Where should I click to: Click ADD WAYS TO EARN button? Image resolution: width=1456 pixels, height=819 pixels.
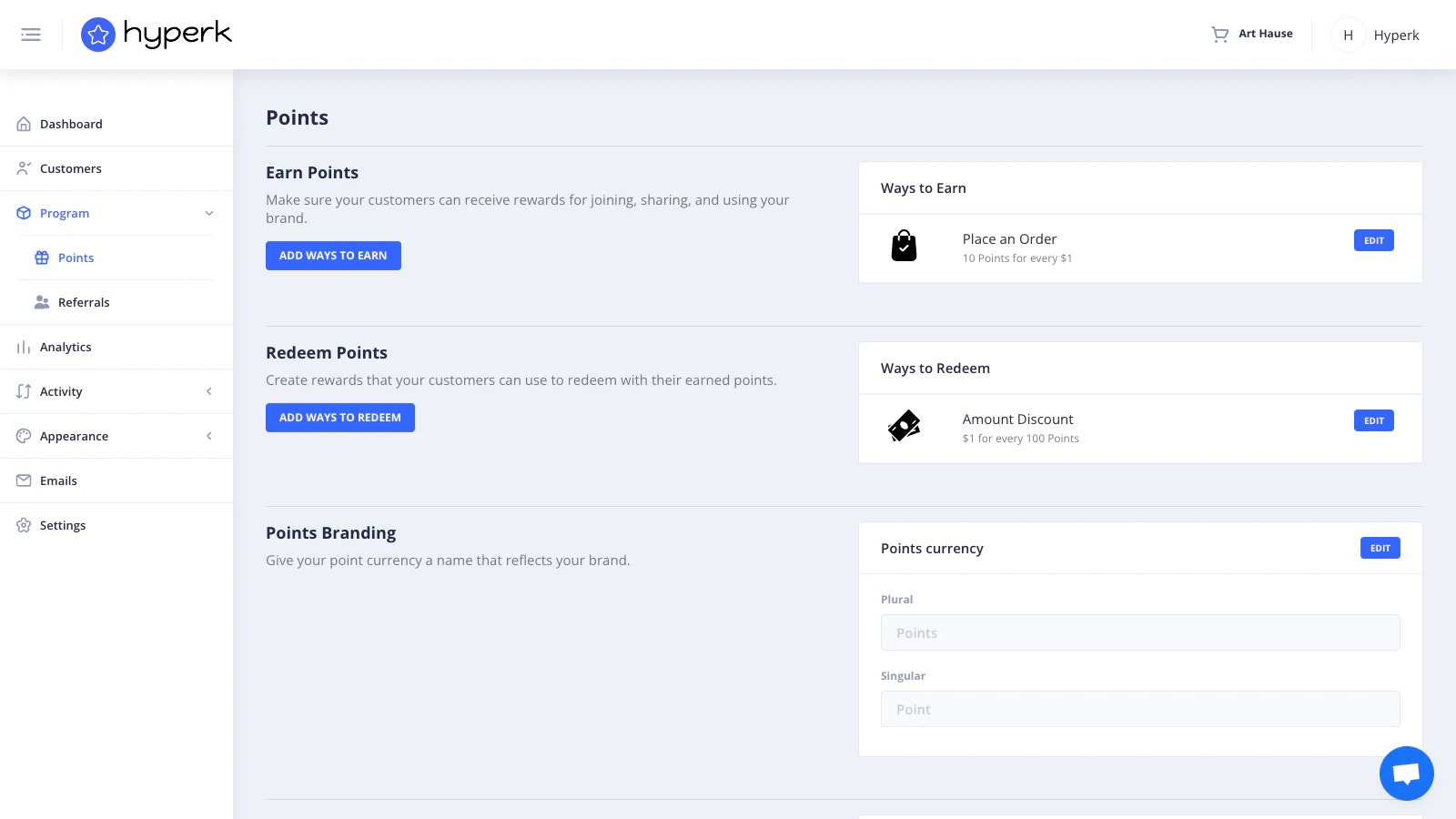333,256
